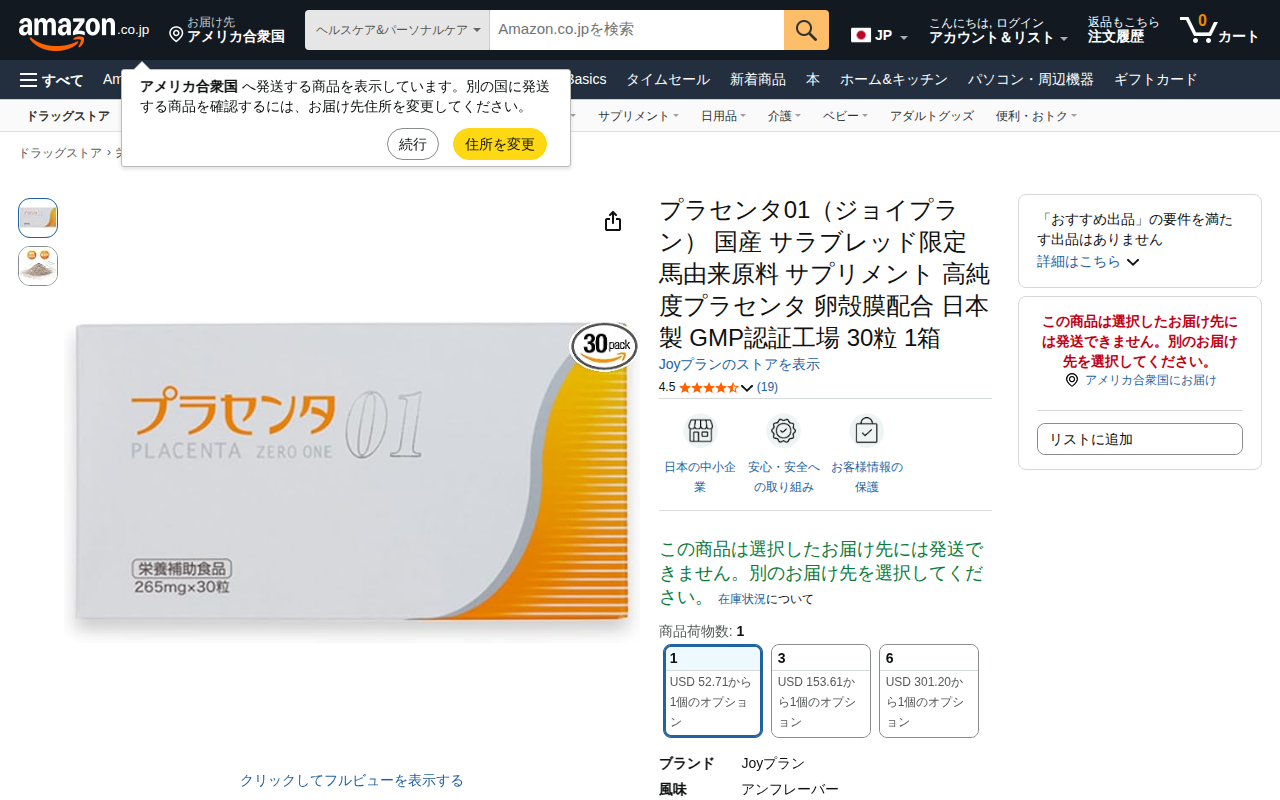Select quantity option 1 (USD 52.71)
The image size is (1280, 800).
pyautogui.click(x=713, y=690)
